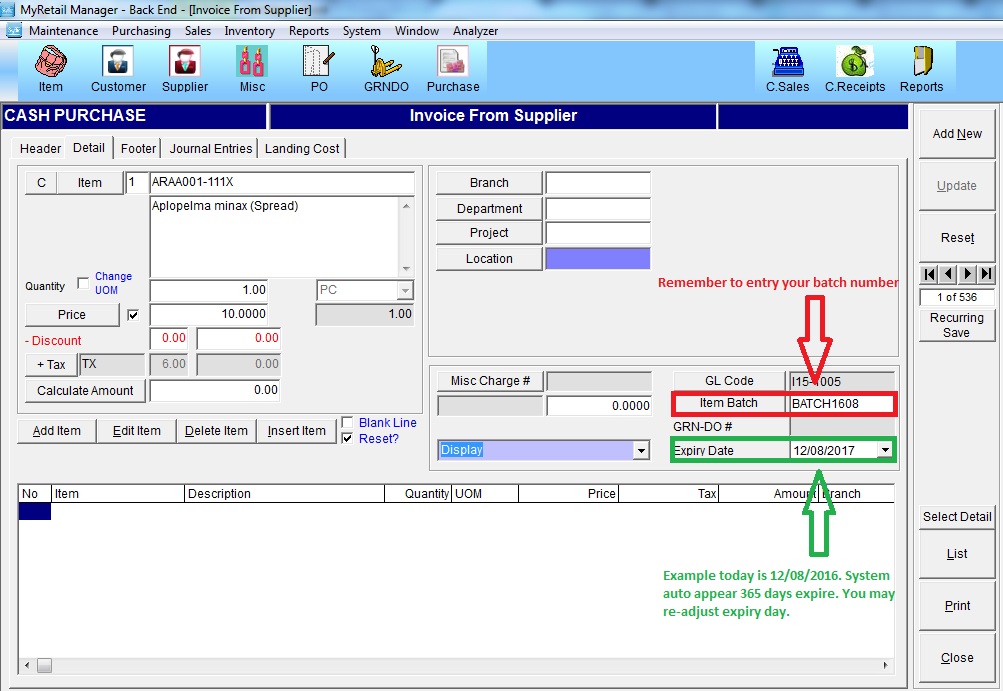Image resolution: width=1003 pixels, height=691 pixels.
Task: Open the Display combo box
Action: 641,451
